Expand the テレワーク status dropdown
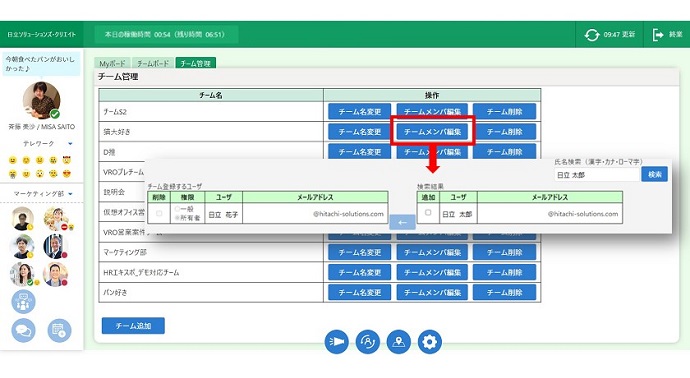The image size is (690, 378). 70,143
